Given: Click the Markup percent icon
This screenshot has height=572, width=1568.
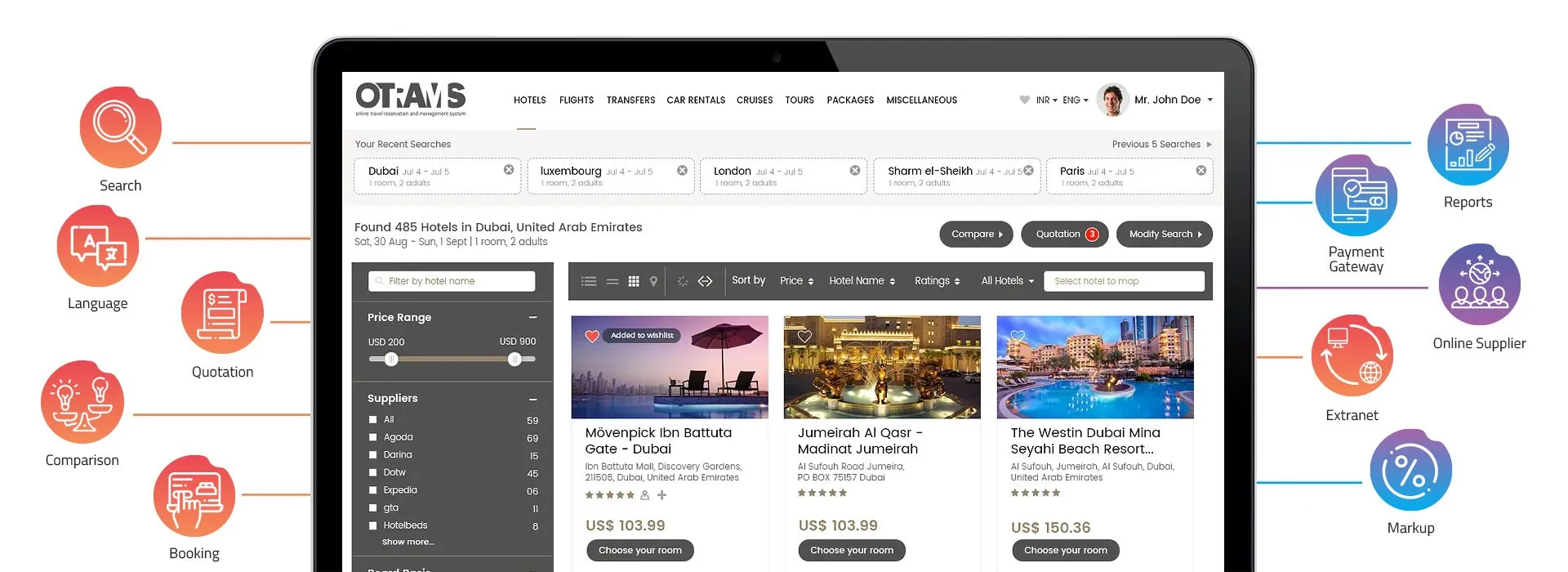Looking at the screenshot, I should (1410, 471).
